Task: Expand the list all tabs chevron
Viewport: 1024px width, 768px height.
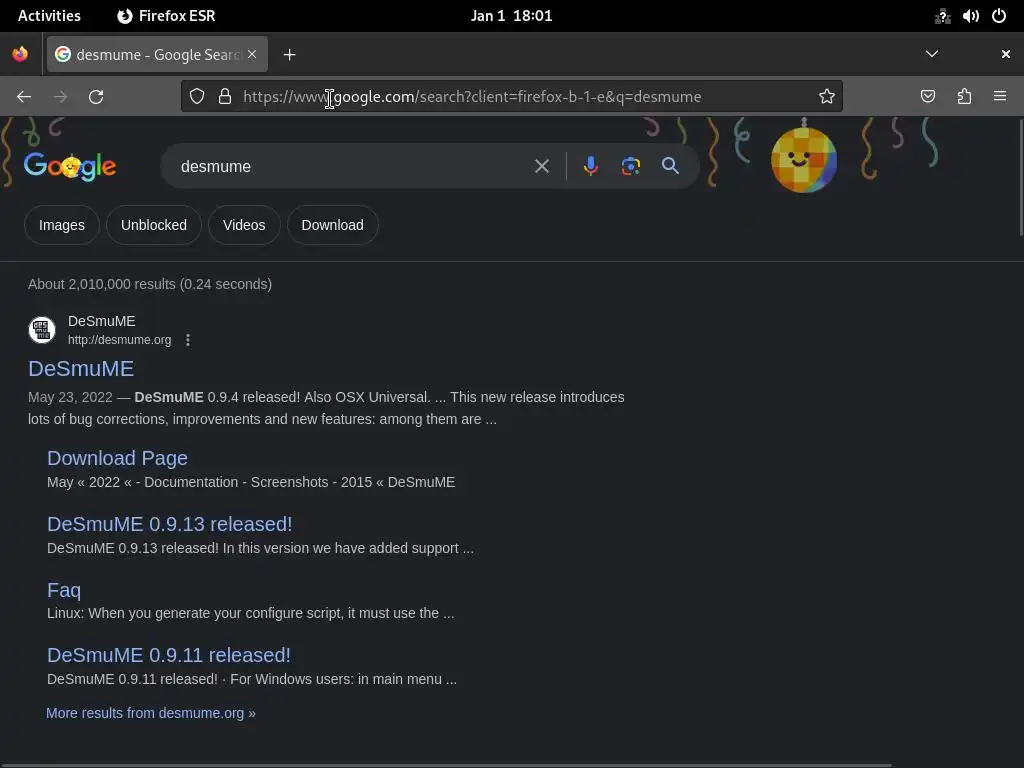Action: tap(932, 54)
